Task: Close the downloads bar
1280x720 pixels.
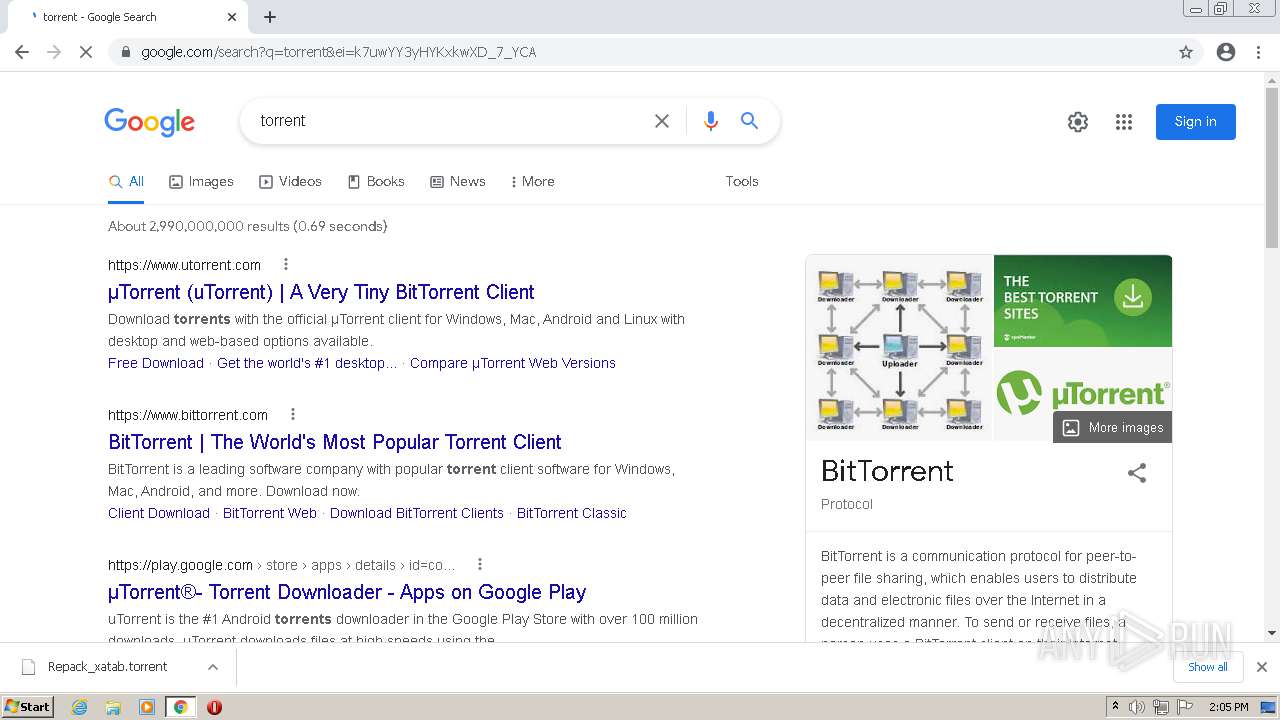Action: point(1262,667)
